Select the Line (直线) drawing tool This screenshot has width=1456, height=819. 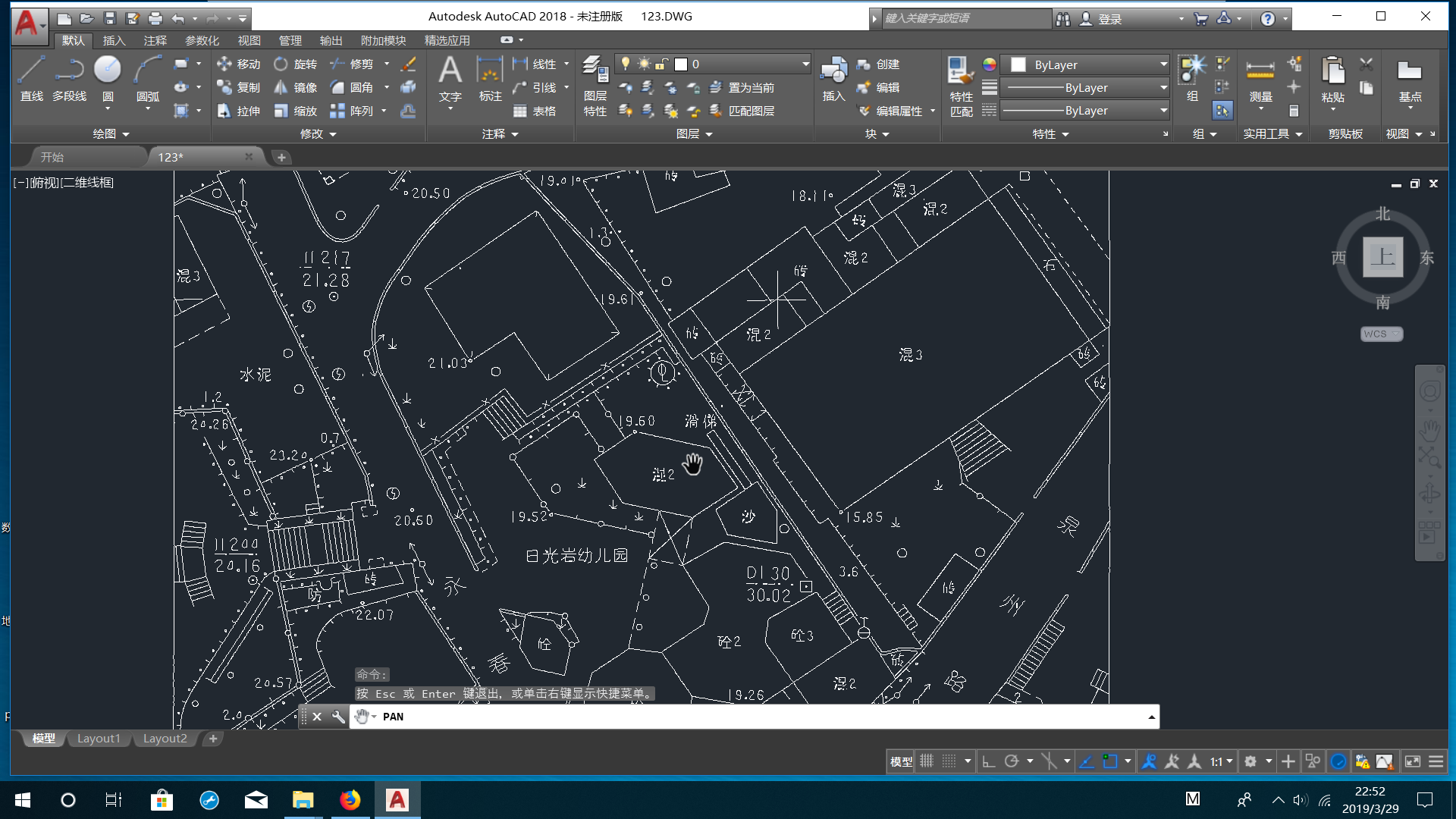pos(31,77)
